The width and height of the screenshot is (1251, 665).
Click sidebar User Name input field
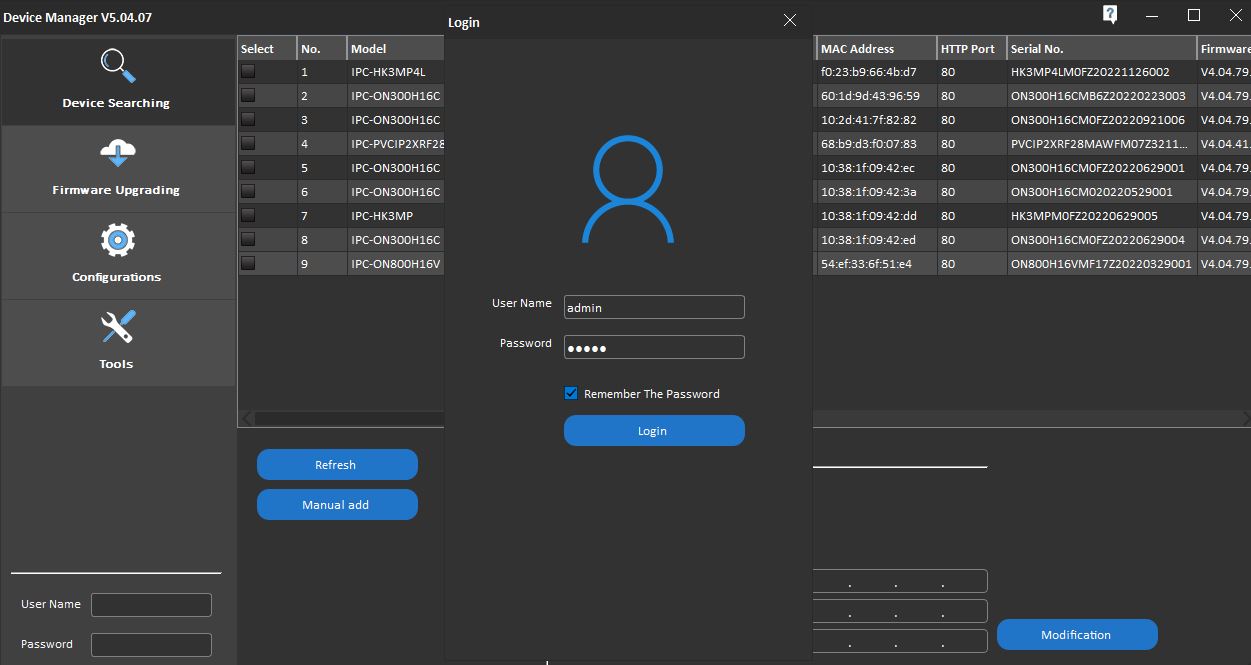[151, 605]
